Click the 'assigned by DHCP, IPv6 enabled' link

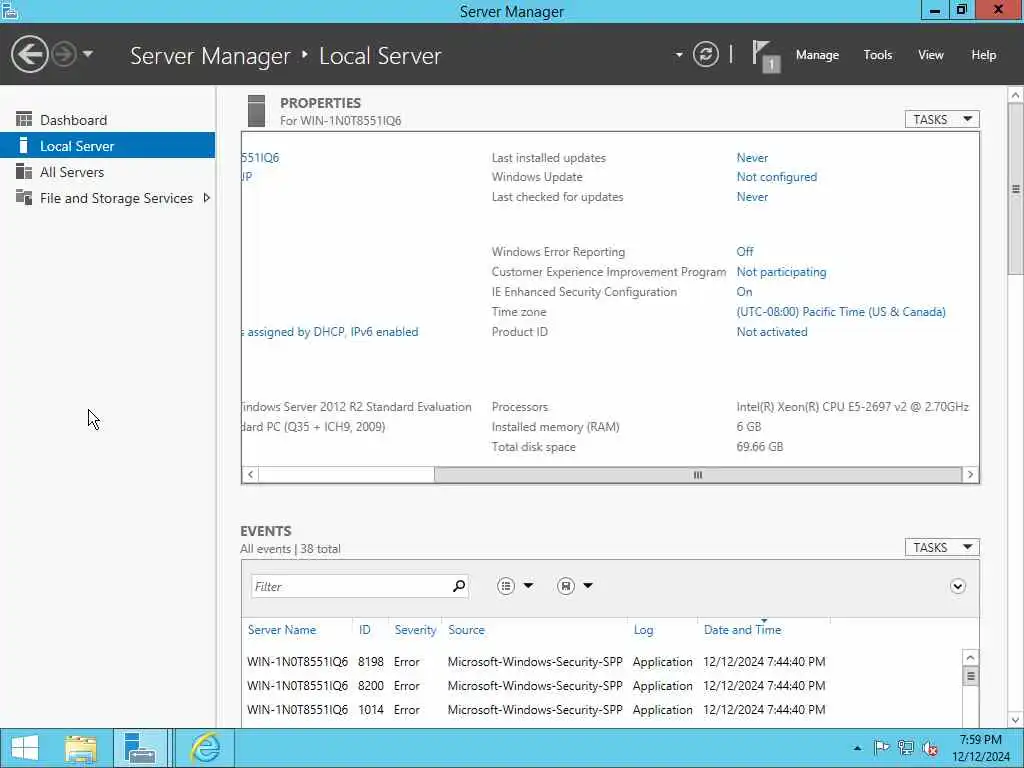pos(332,332)
